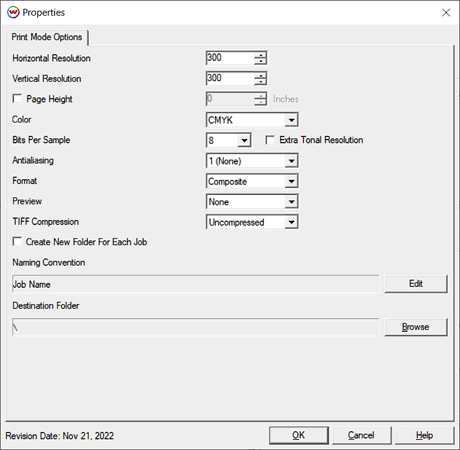460x450 pixels.
Task: Browse for a destination folder
Action: pyautogui.click(x=416, y=327)
